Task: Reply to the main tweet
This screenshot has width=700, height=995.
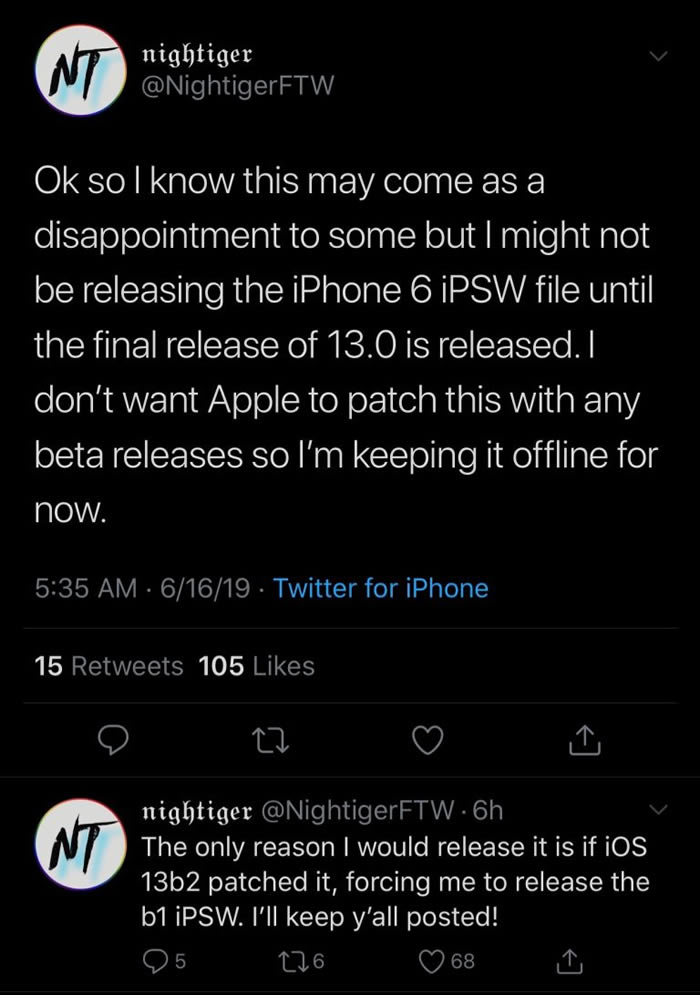Action: [114, 740]
